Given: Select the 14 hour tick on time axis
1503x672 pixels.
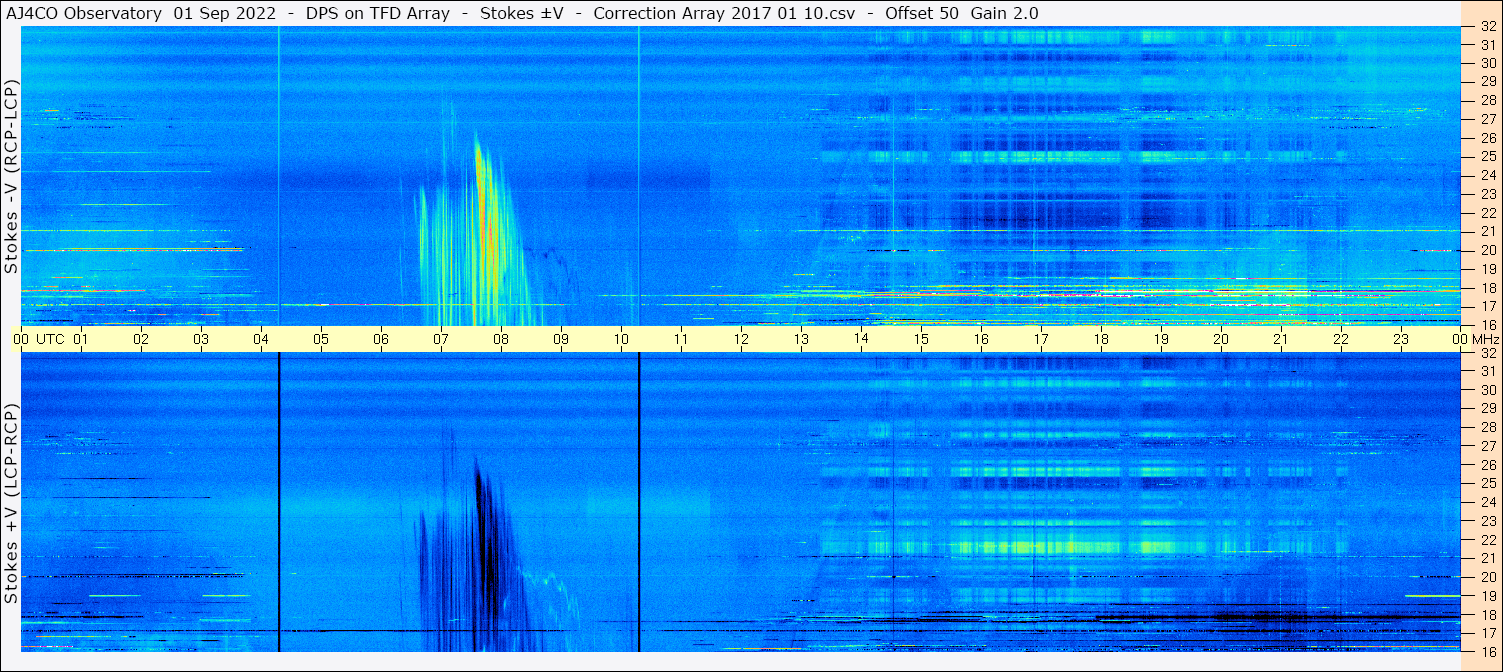Looking at the screenshot, I should pyautogui.click(x=861, y=339).
